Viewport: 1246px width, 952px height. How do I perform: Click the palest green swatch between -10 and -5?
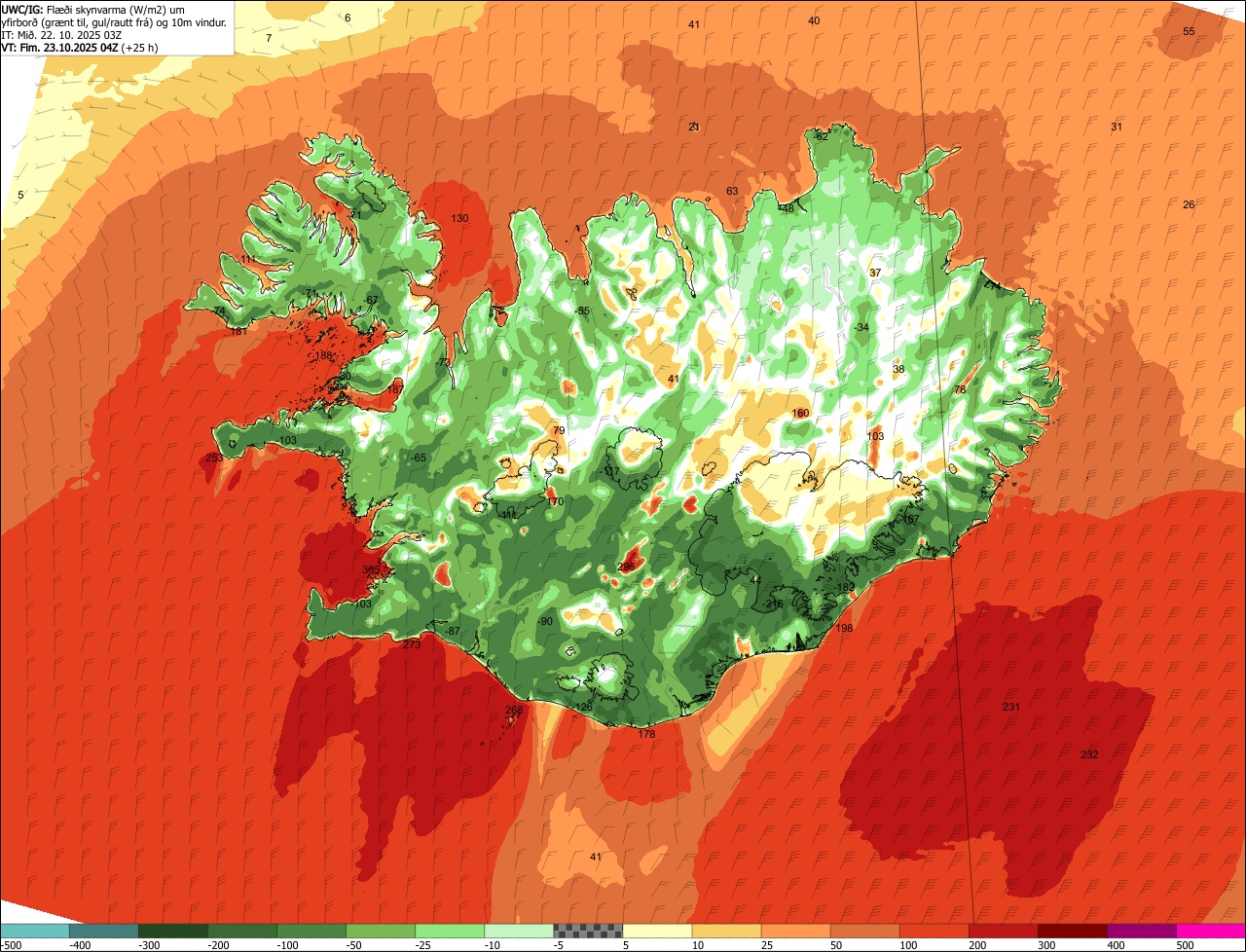pos(519,931)
